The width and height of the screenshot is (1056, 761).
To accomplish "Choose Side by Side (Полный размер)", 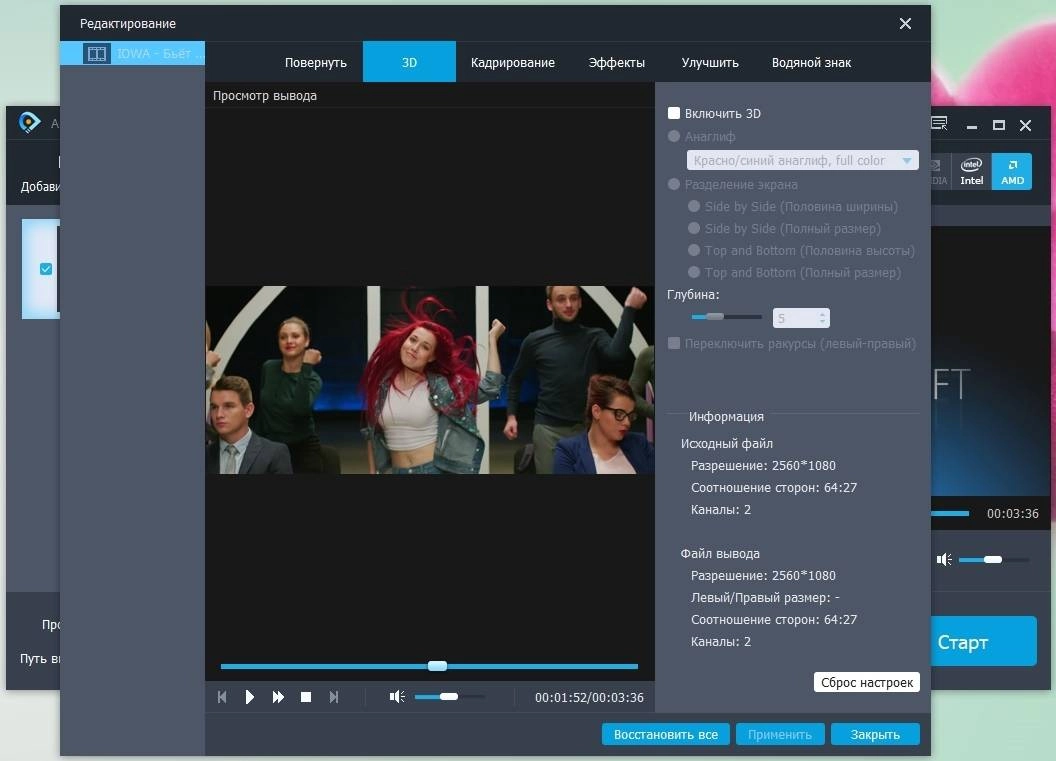I will click(694, 228).
